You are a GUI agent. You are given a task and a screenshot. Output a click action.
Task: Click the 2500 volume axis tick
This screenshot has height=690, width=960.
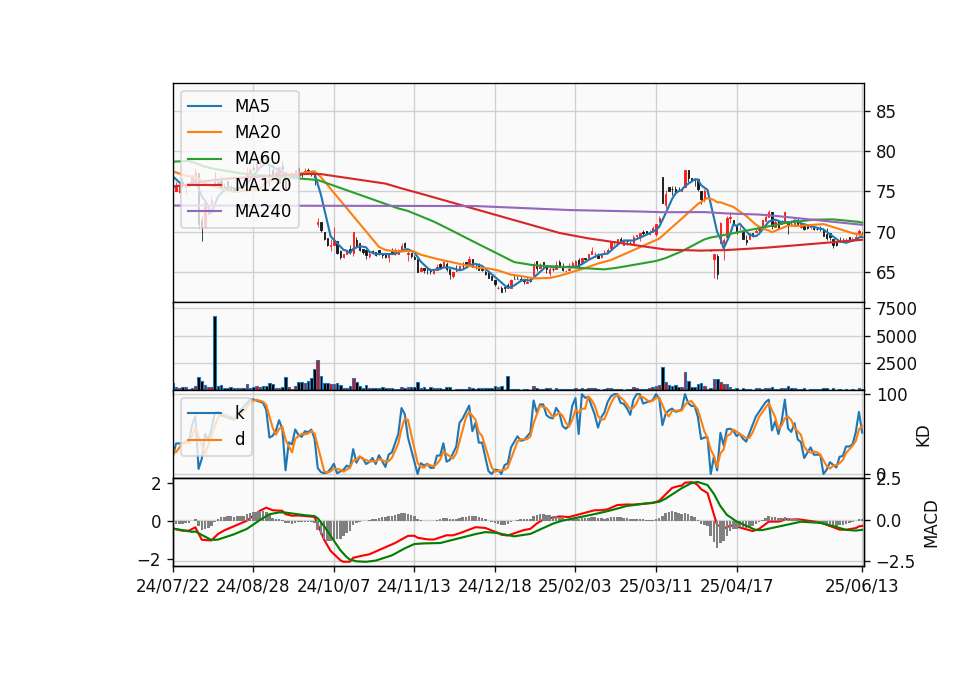coord(896,364)
